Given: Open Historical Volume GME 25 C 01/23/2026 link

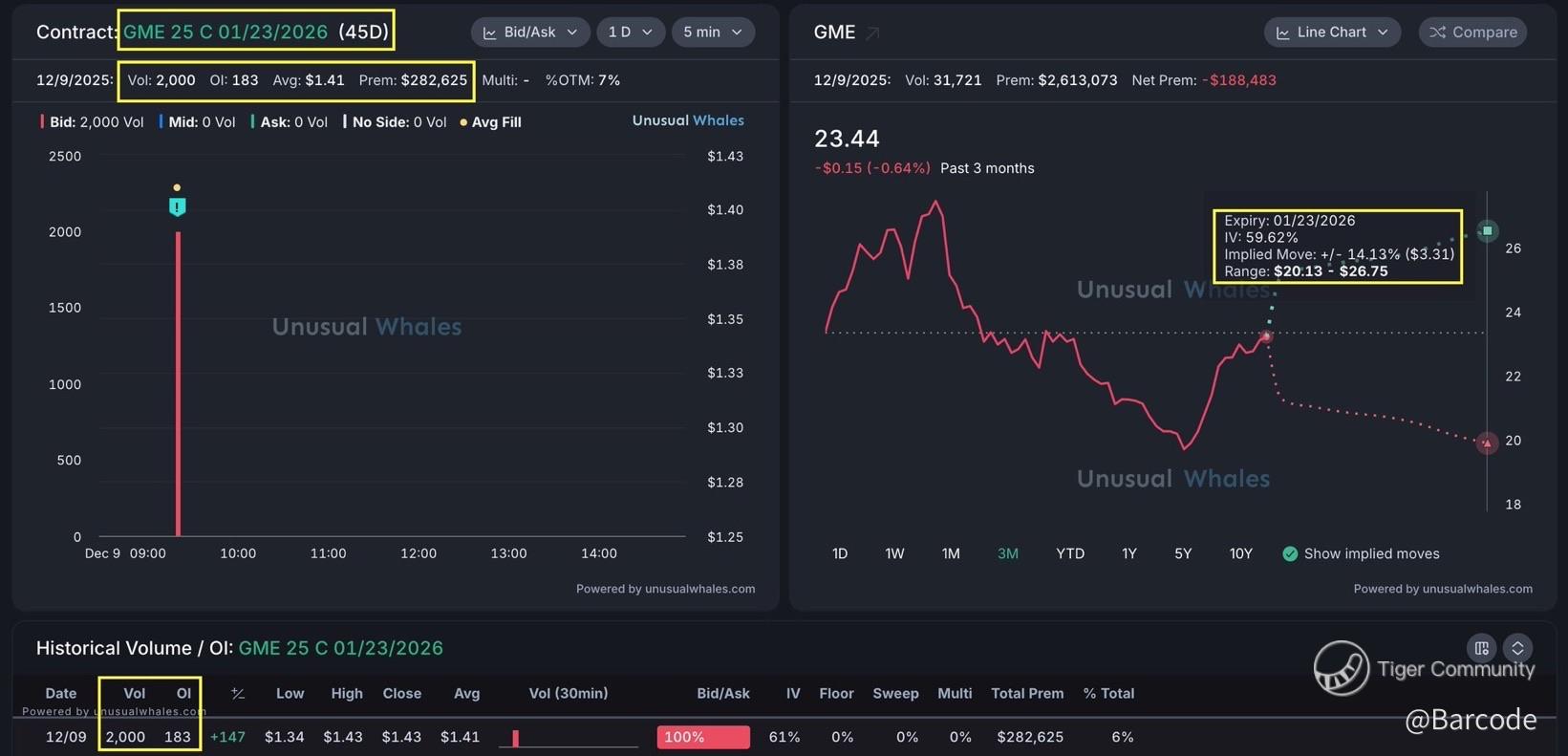Looking at the screenshot, I should click(341, 648).
